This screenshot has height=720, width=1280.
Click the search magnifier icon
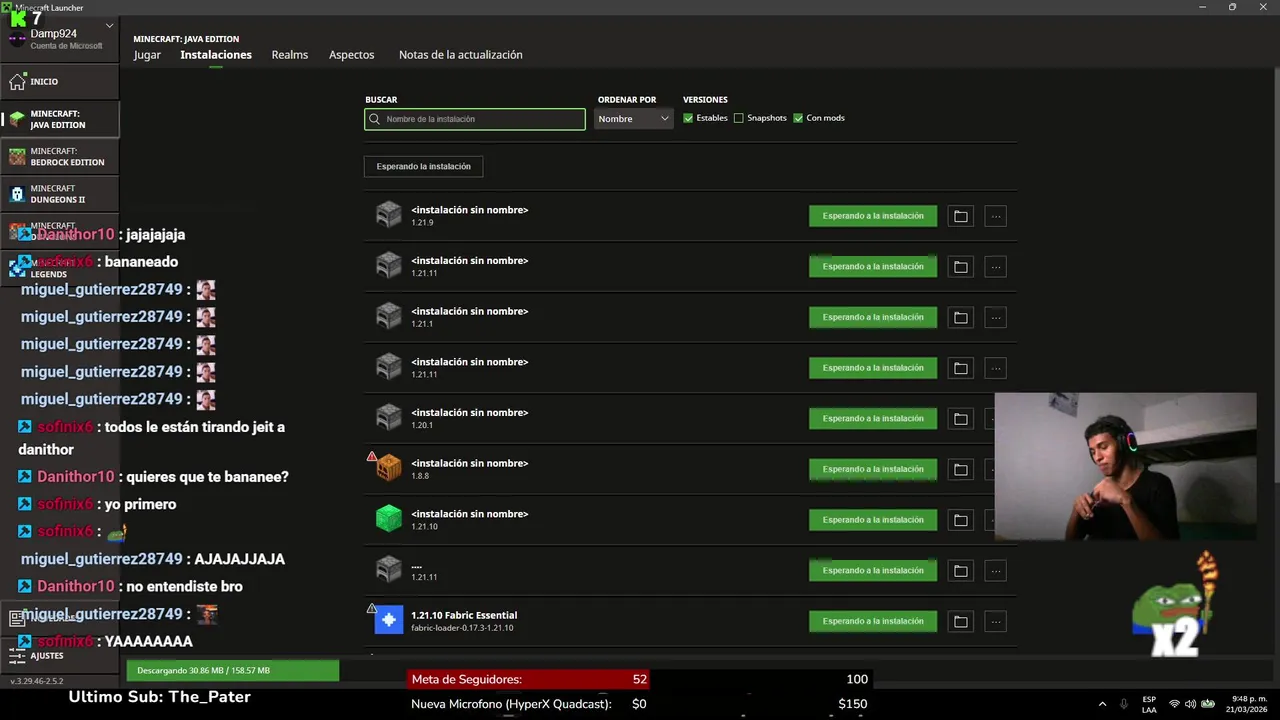click(x=375, y=119)
